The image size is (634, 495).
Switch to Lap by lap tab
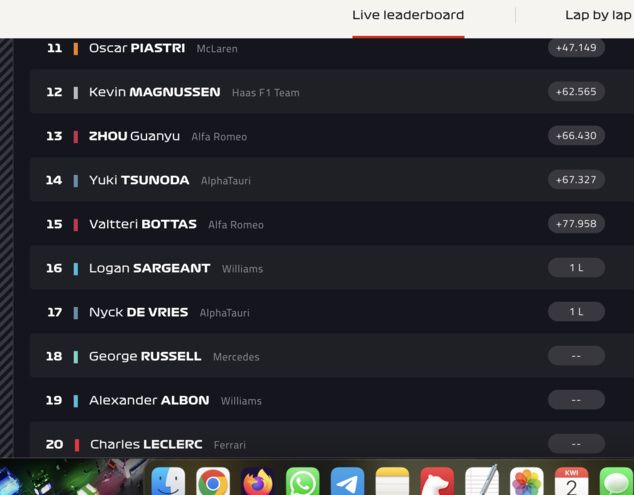pos(598,15)
